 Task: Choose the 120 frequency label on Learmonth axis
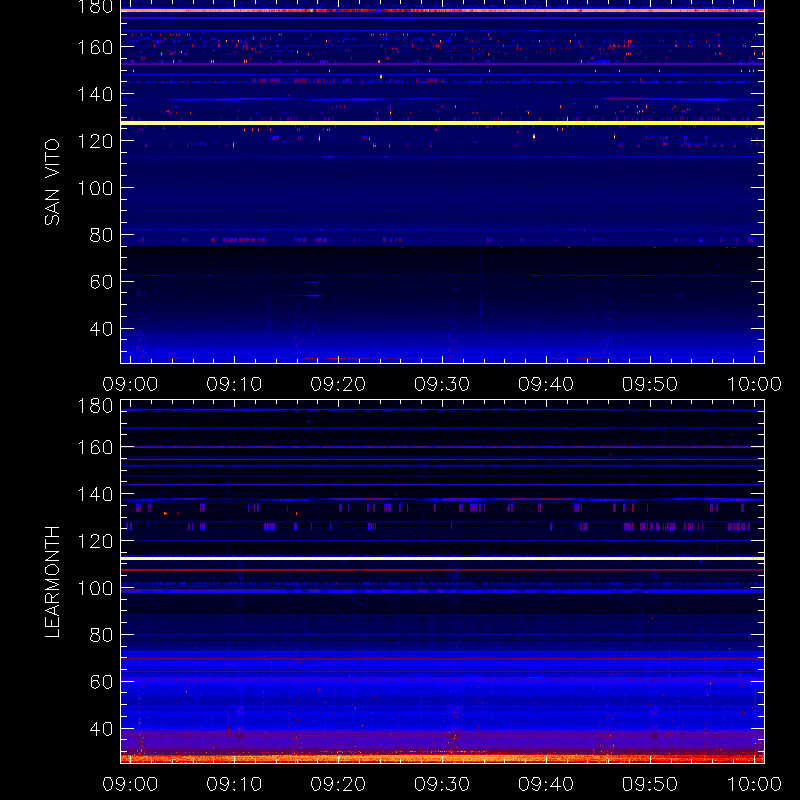[x=95, y=541]
